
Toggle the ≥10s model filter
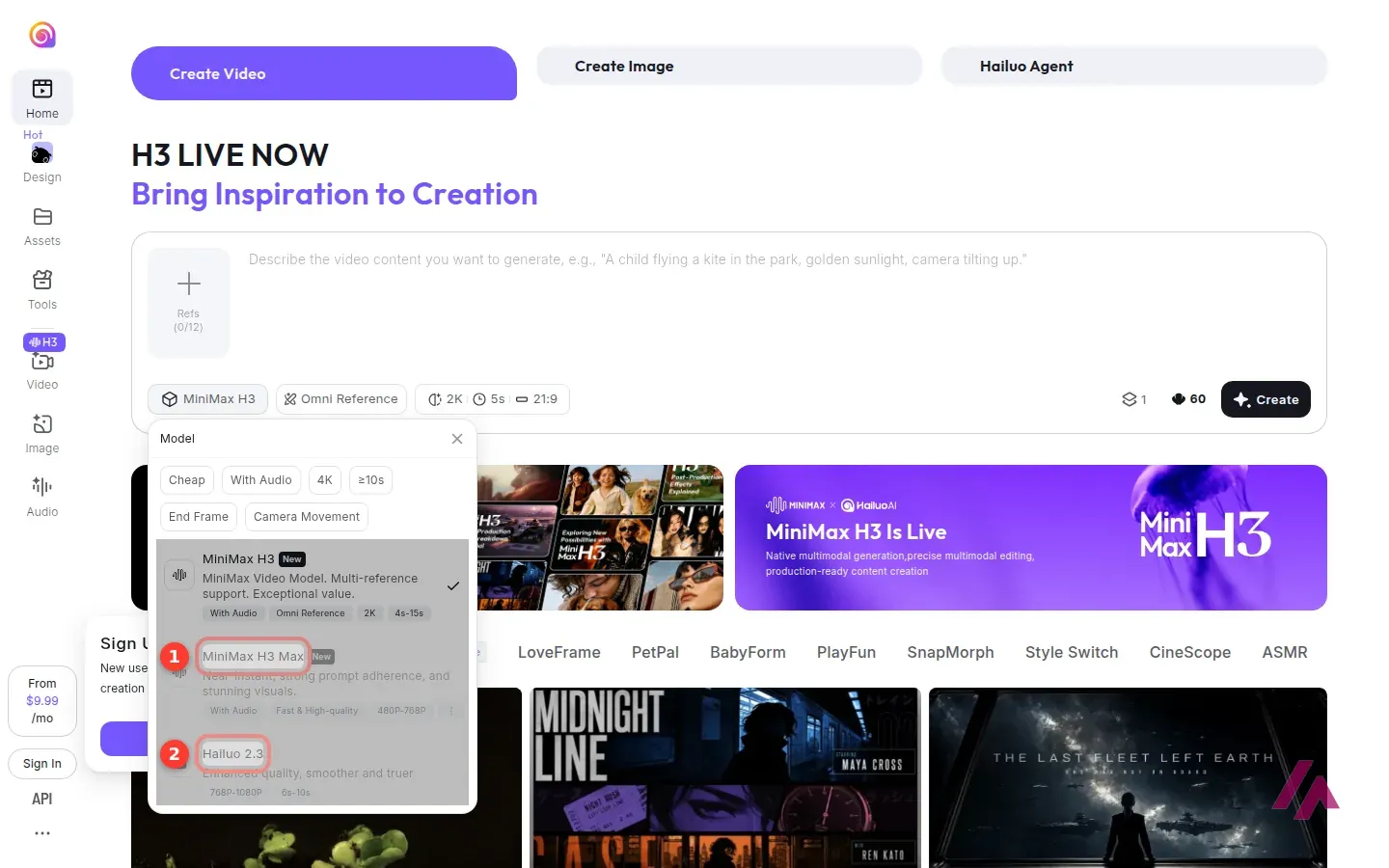[x=370, y=480]
